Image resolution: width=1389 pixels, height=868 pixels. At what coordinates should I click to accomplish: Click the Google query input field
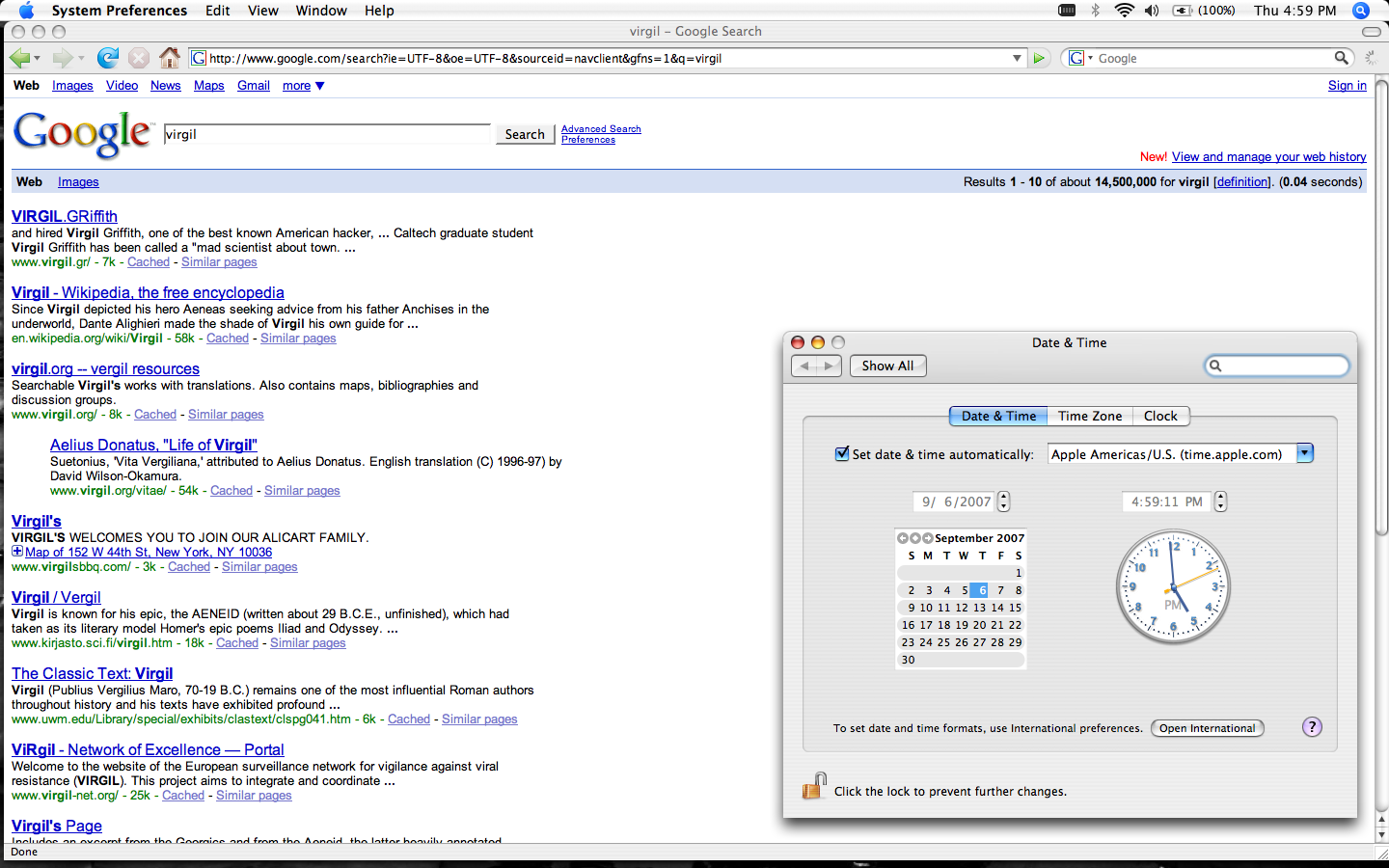pyautogui.click(x=328, y=134)
